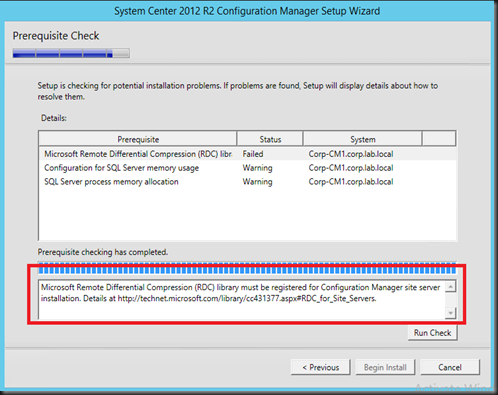Cancel the setup wizard

tap(450, 367)
